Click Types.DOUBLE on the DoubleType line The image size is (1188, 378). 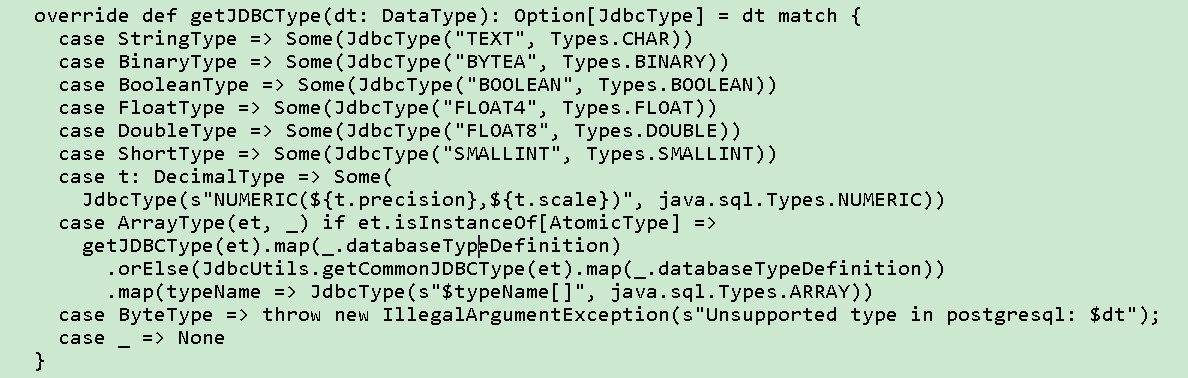point(646,131)
